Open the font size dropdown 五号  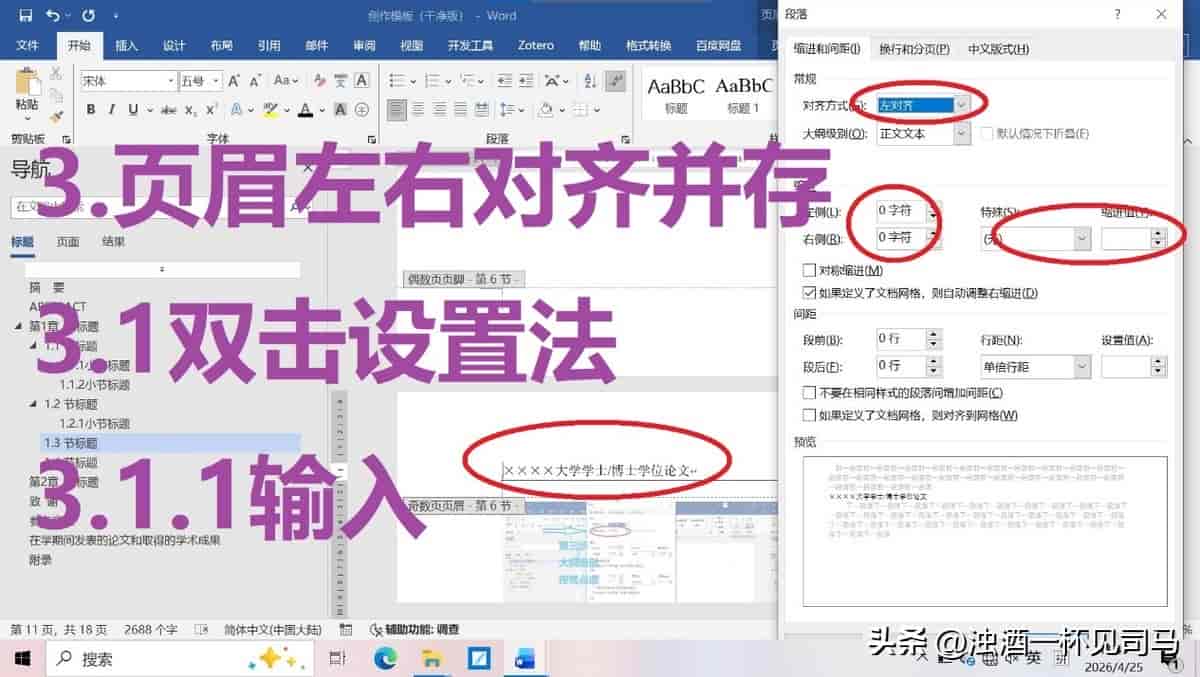tap(214, 81)
